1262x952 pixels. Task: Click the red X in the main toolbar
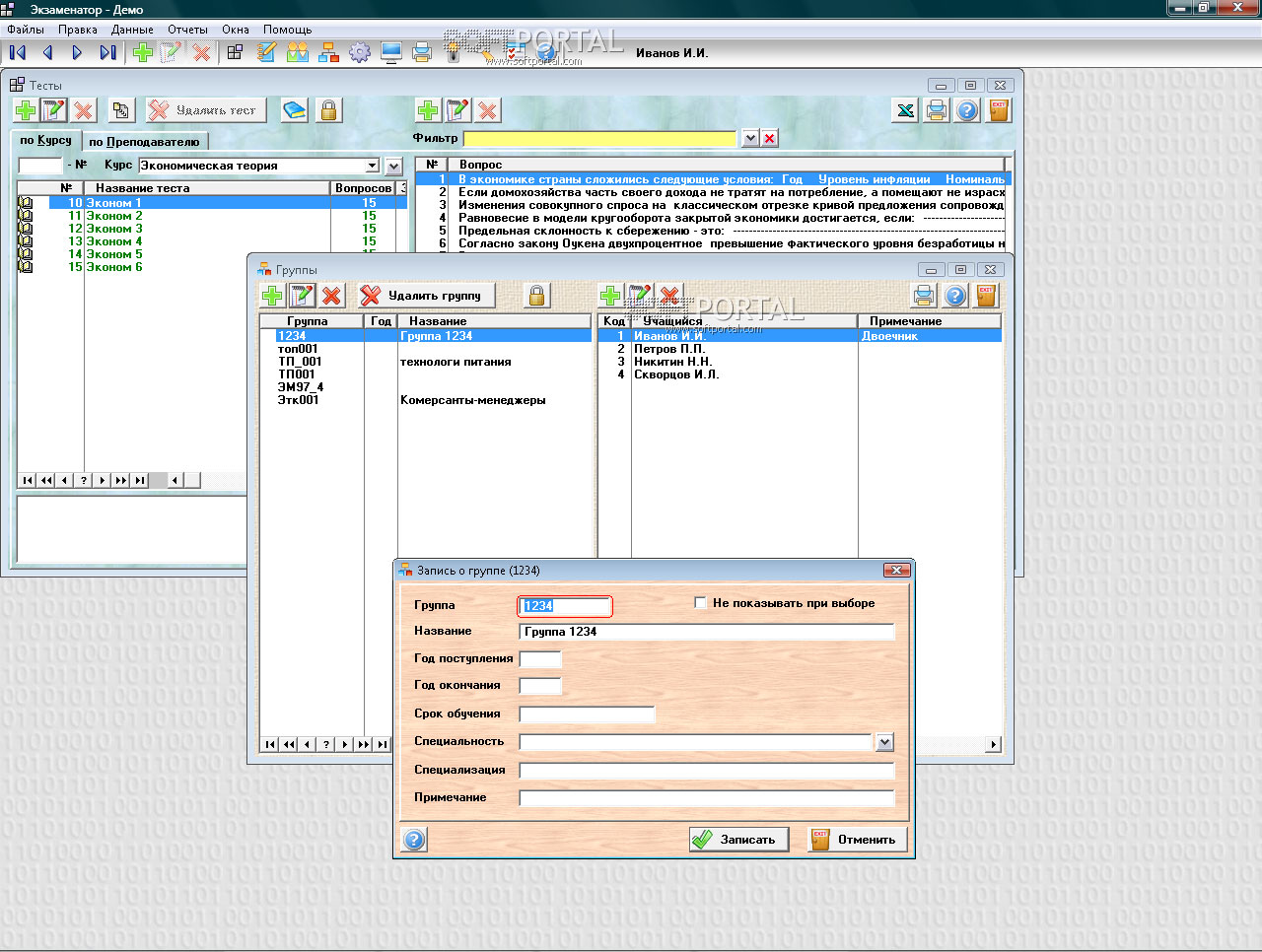click(x=202, y=52)
